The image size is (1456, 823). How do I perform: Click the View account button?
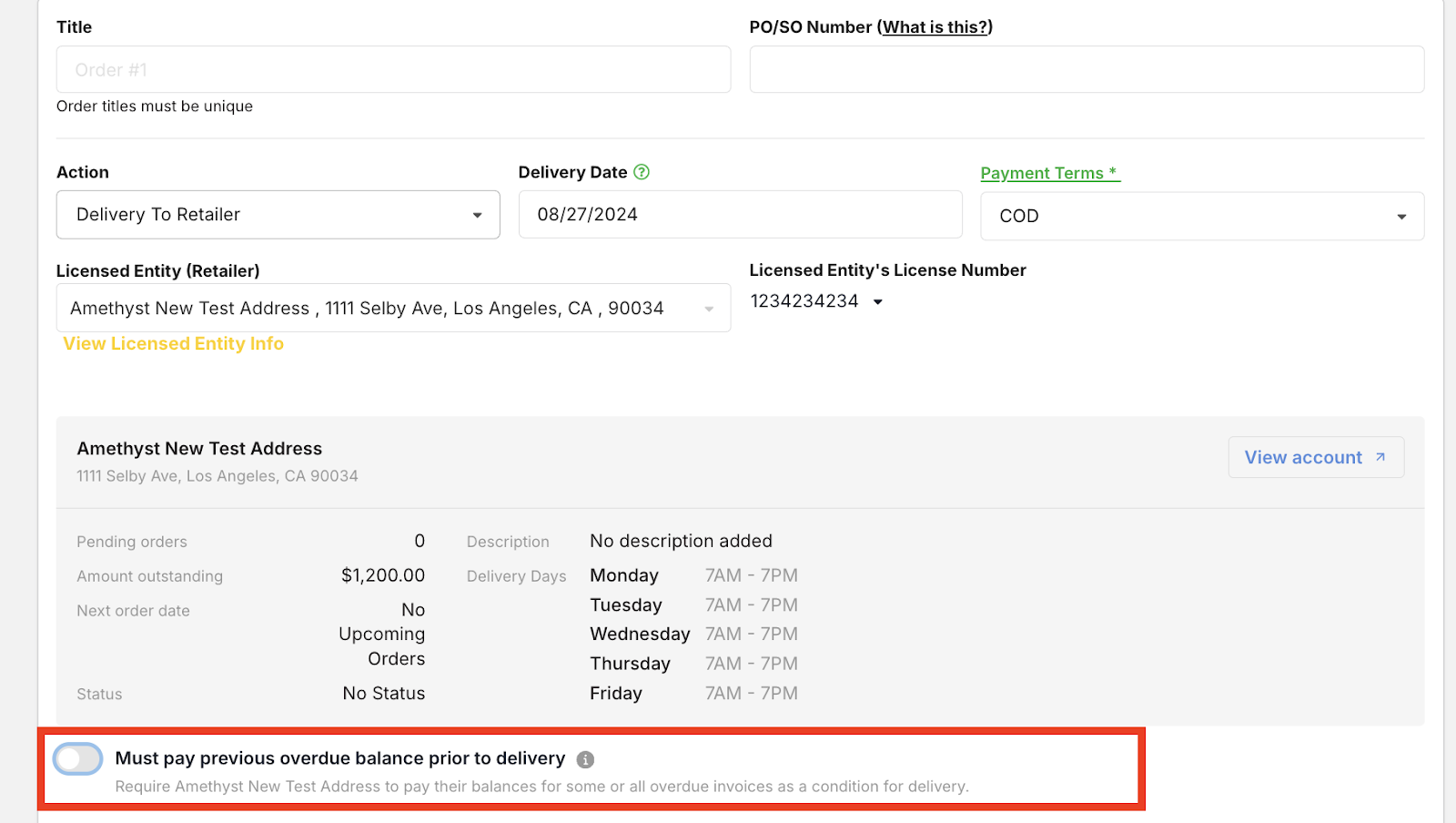click(x=1315, y=457)
